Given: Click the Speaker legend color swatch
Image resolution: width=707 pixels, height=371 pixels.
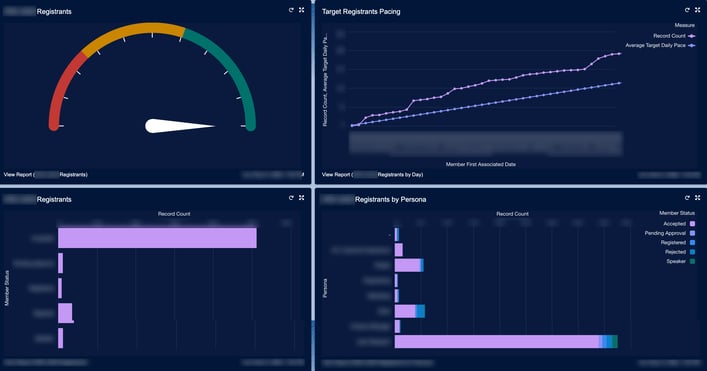Looking at the screenshot, I should [693, 261].
